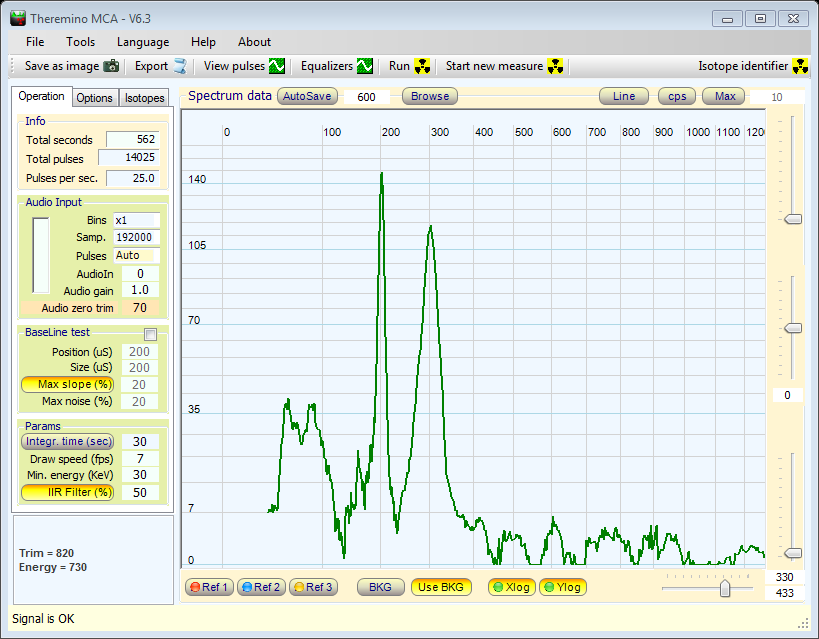The width and height of the screenshot is (819, 639).
Task: Open the Isotope identifier icon
Action: click(800, 66)
